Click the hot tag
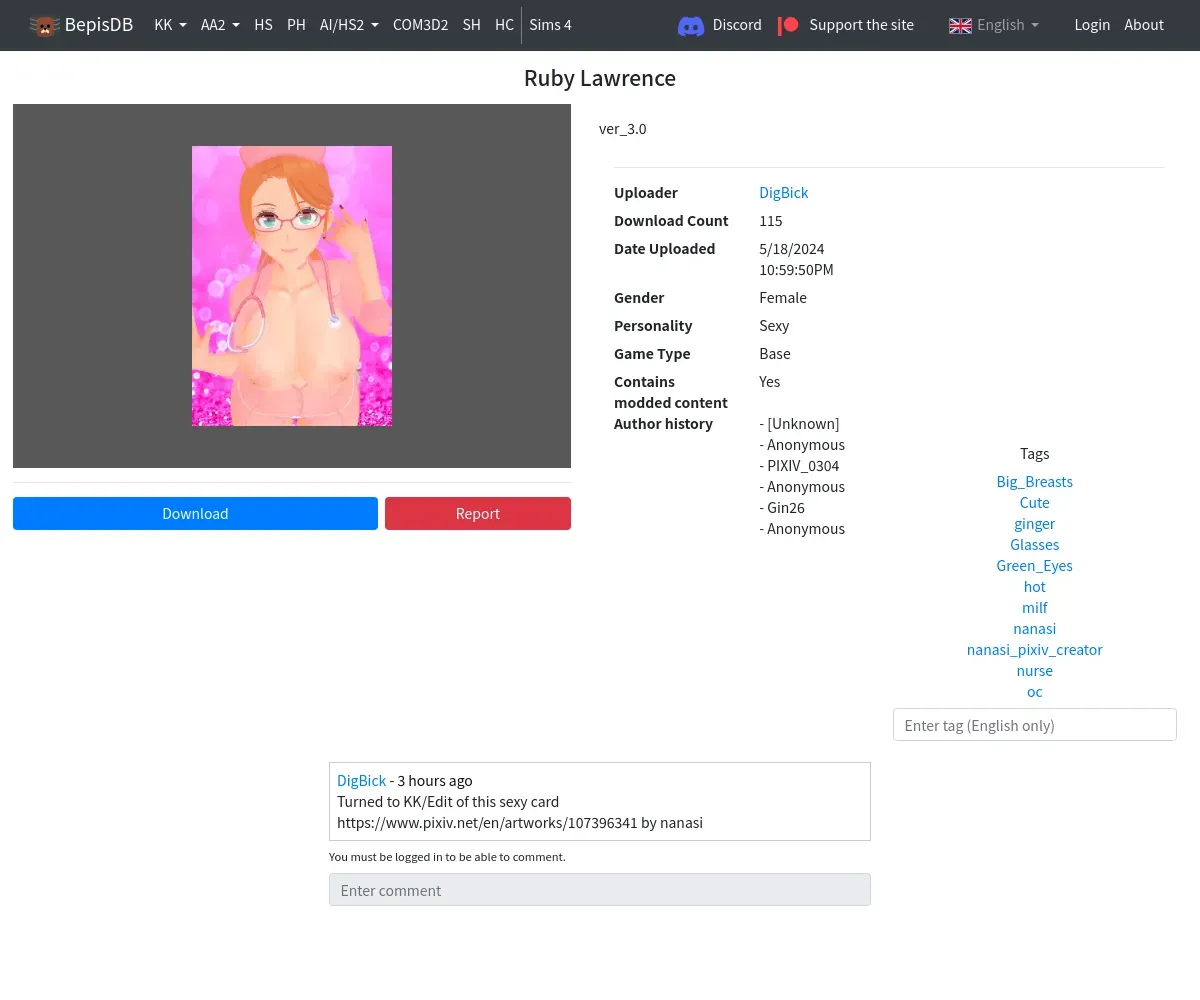Viewport: 1200px width, 1000px height. [1034, 586]
